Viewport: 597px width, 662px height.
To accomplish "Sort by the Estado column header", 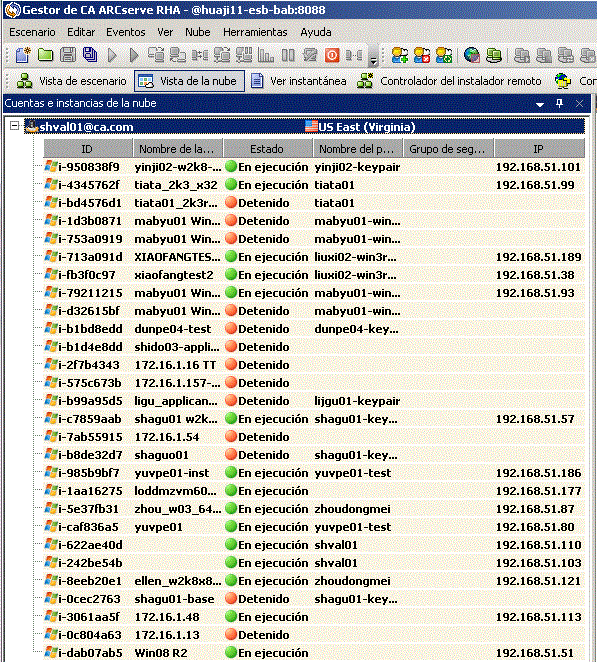I will click(268, 149).
